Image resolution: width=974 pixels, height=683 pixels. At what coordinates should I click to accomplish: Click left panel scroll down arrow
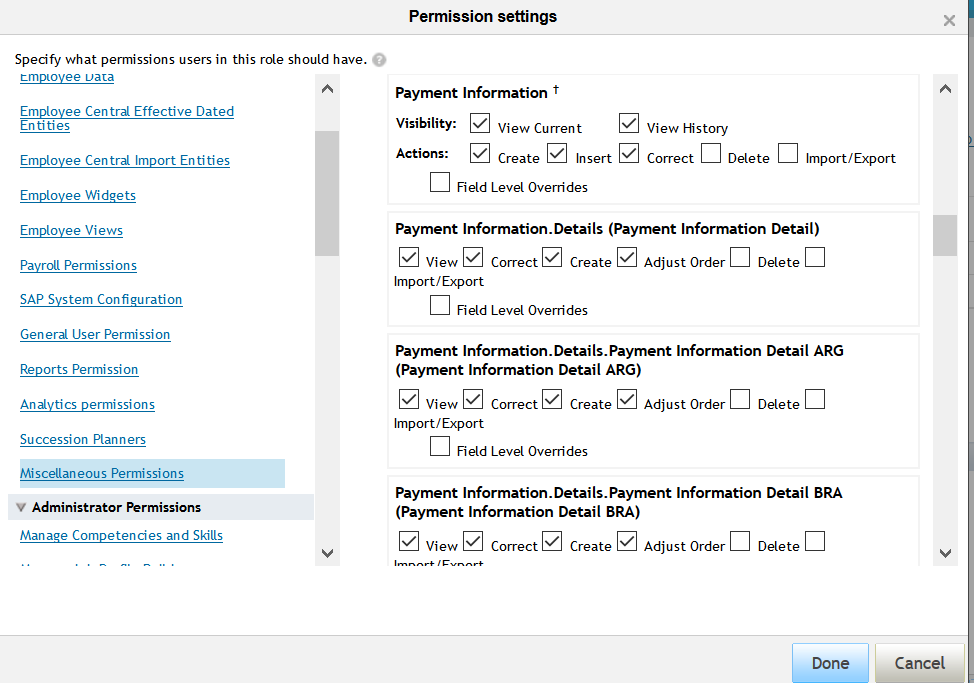pos(327,553)
